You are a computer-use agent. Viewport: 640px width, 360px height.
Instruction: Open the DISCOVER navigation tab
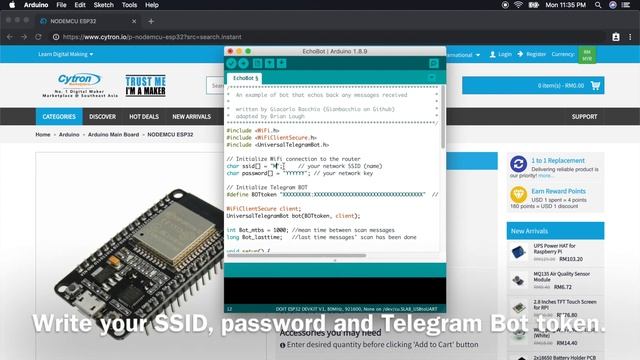(102, 116)
